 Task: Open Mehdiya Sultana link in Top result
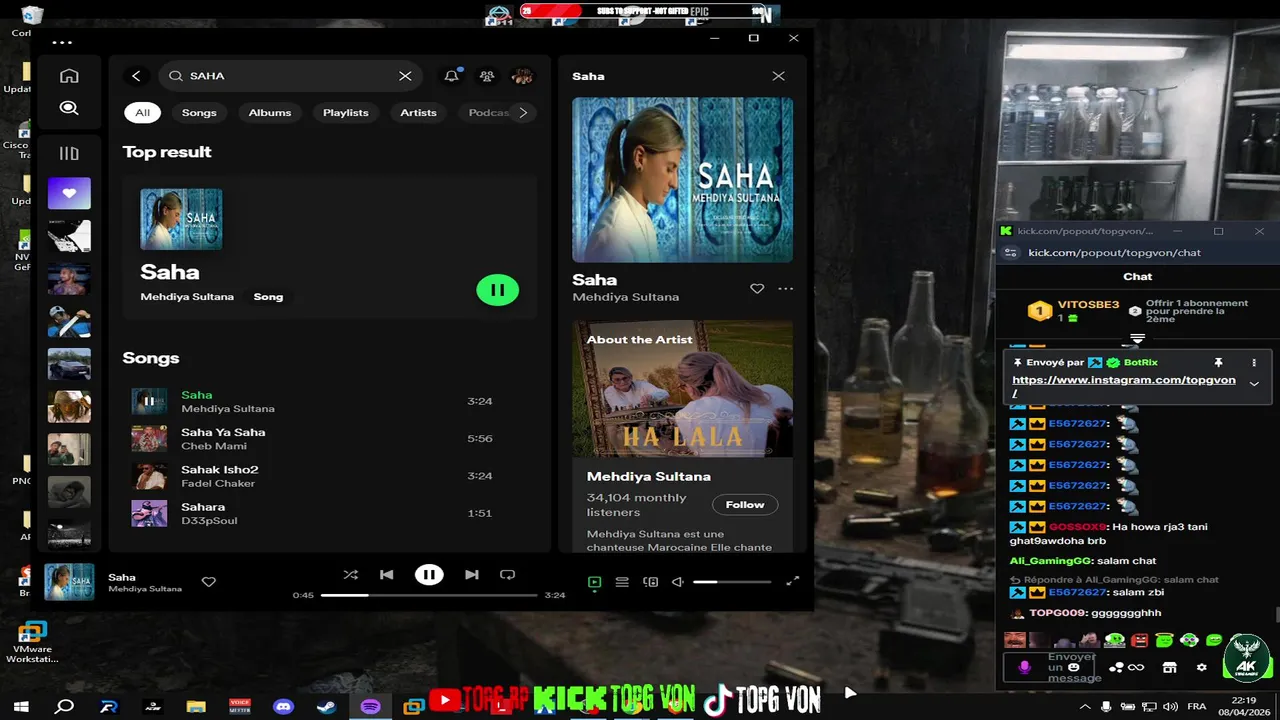coord(187,297)
